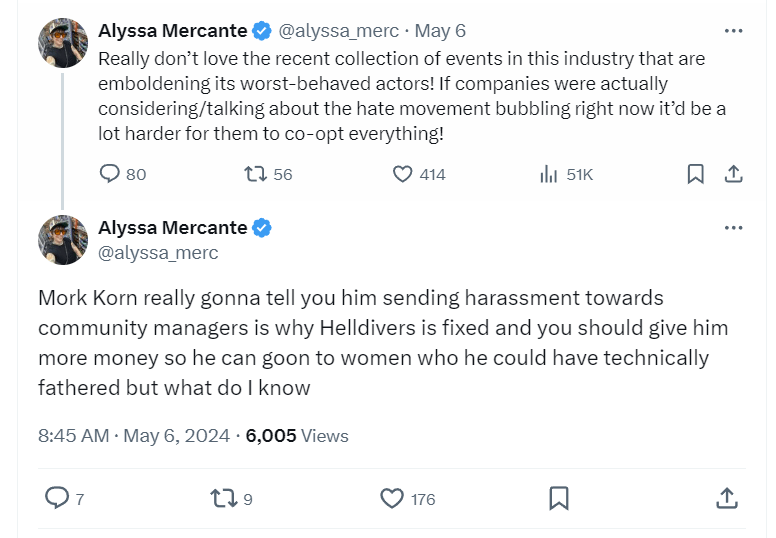
Task: View the 6,005 Views count details
Action: click(x=297, y=436)
